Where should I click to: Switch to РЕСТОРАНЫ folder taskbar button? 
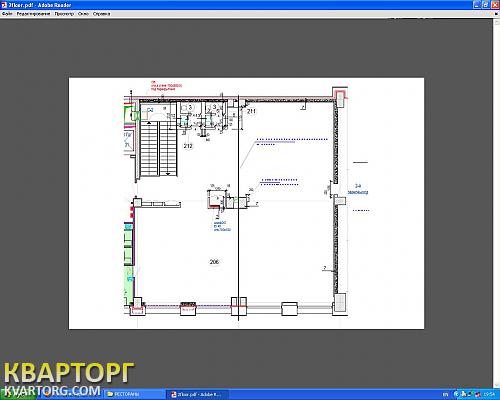click(134, 394)
